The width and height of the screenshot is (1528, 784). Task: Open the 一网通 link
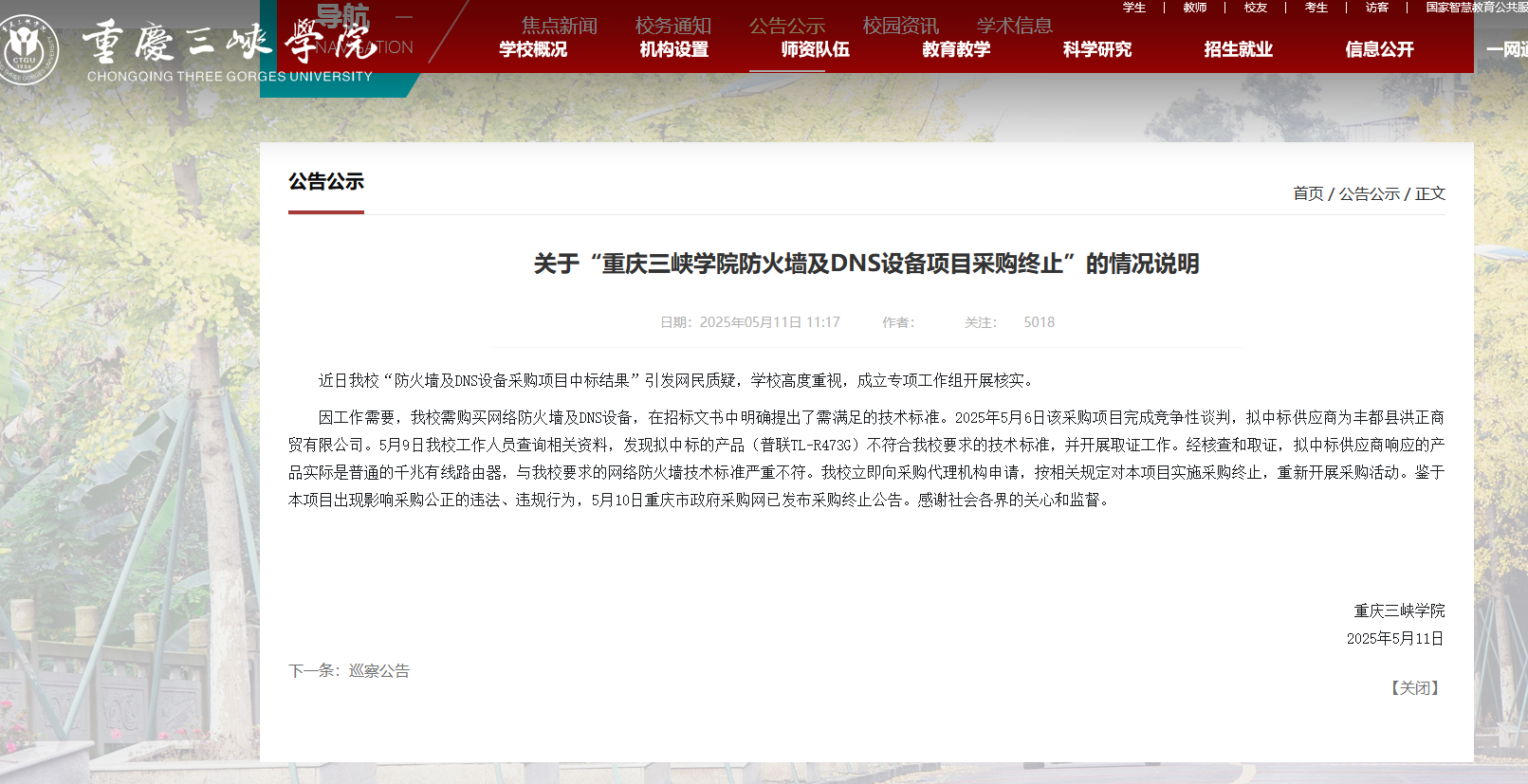[x=1507, y=49]
